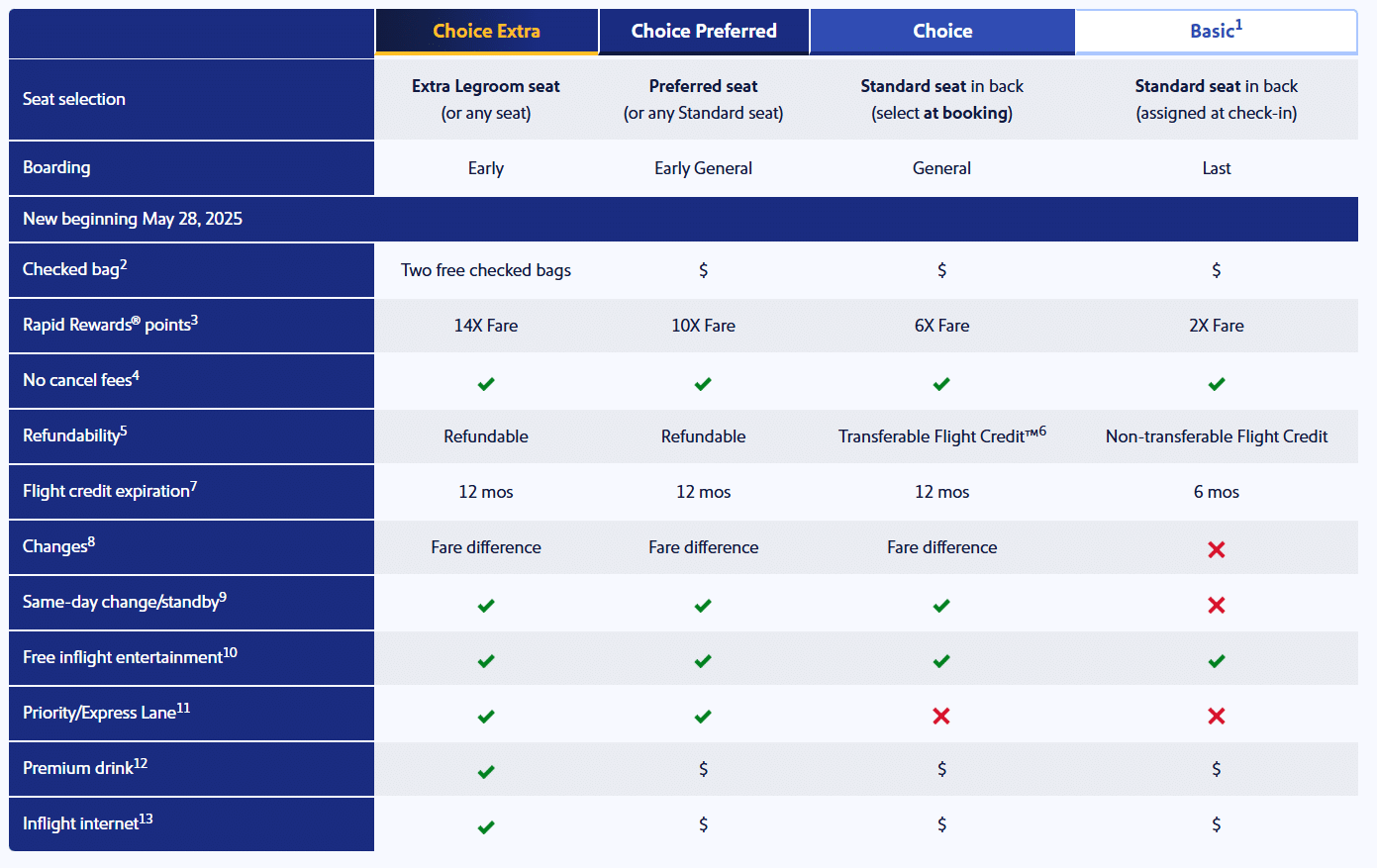Click the 'Checked bag' row header

pos(191,269)
